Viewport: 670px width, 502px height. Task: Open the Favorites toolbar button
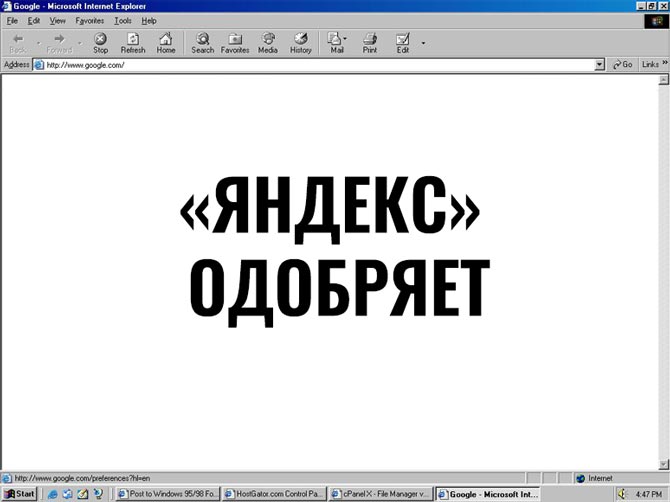(235, 42)
